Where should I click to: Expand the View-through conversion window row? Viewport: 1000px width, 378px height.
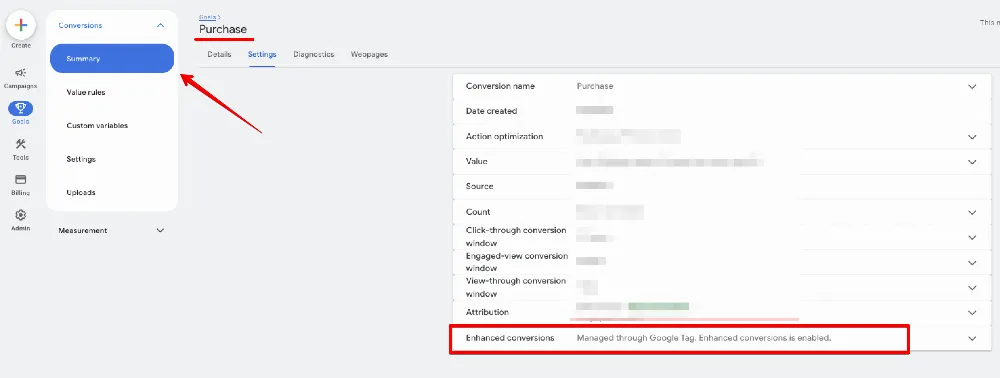(972, 287)
